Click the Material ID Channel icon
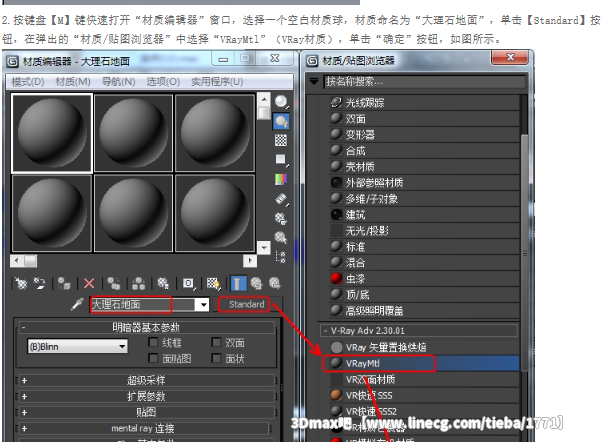Viewport: 603px width, 442px height. pyautogui.click(x=188, y=284)
